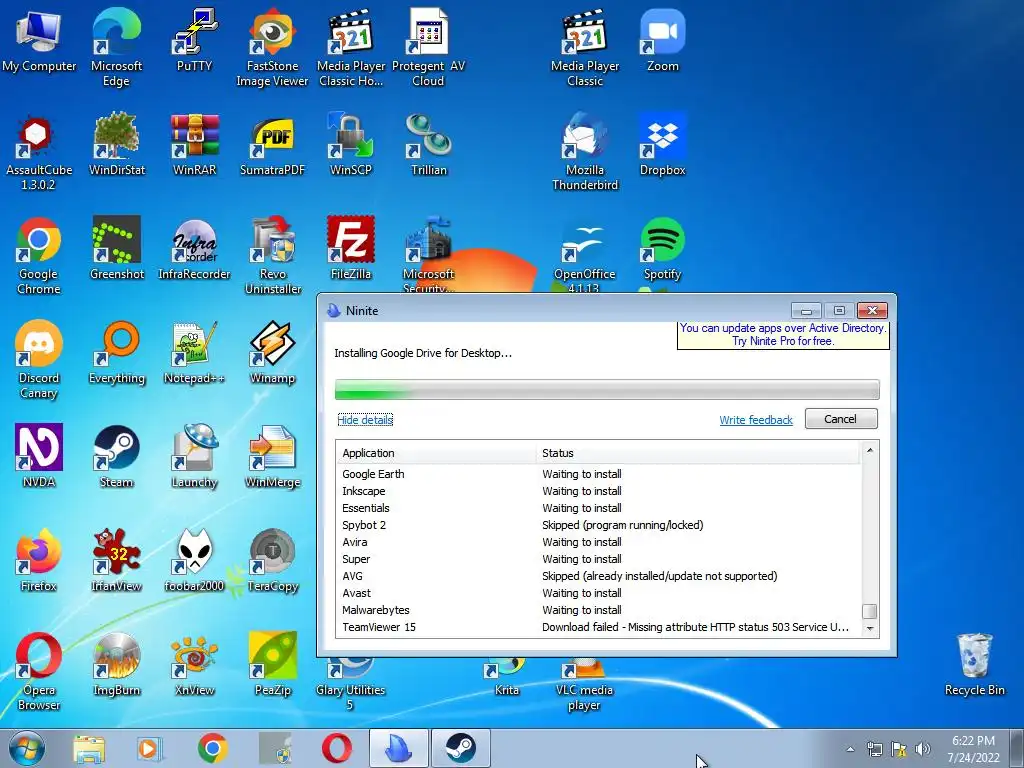Select the XnView desktop shortcut

[x=194, y=664]
